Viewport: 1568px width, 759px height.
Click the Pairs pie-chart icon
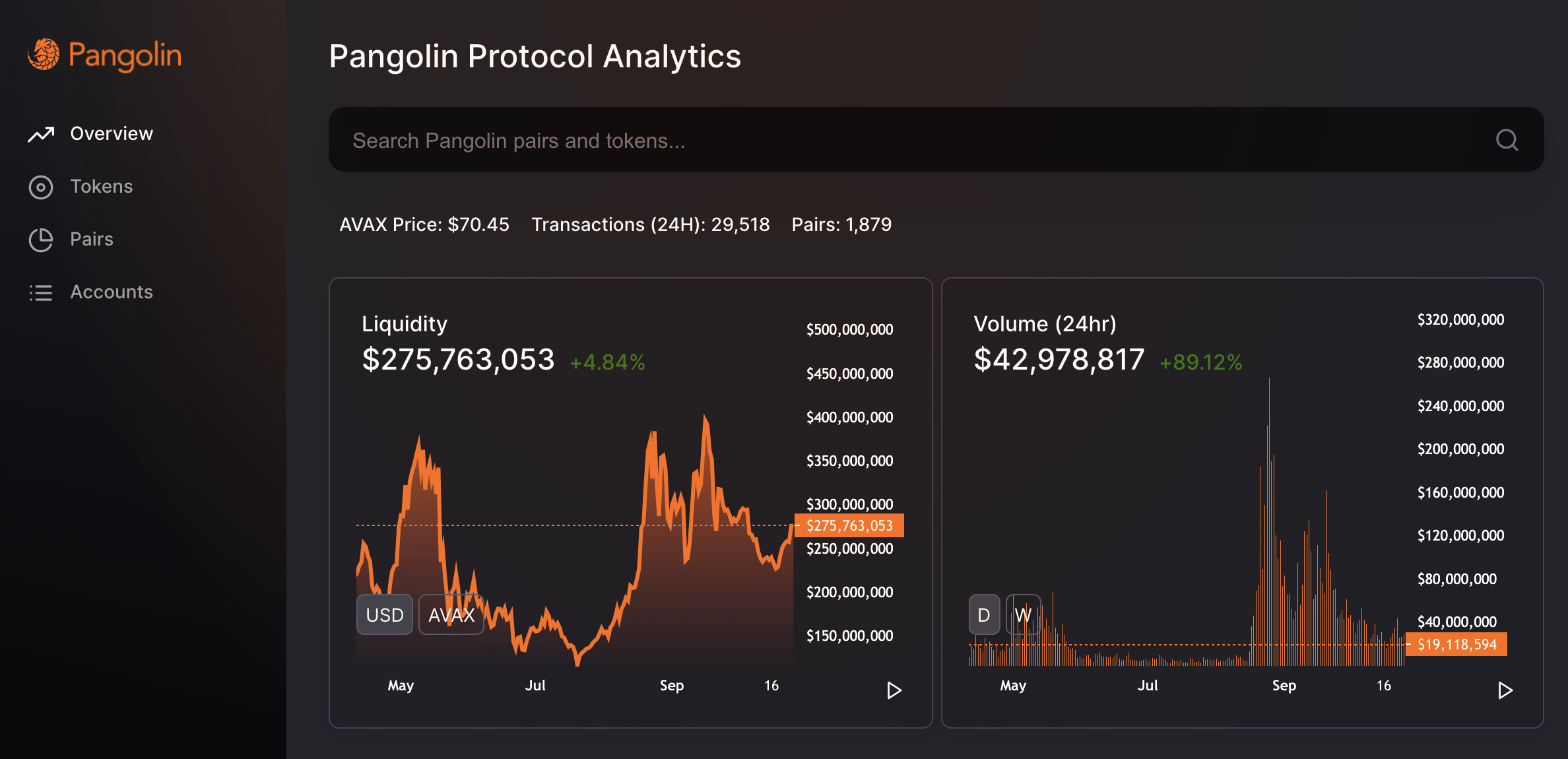point(41,240)
